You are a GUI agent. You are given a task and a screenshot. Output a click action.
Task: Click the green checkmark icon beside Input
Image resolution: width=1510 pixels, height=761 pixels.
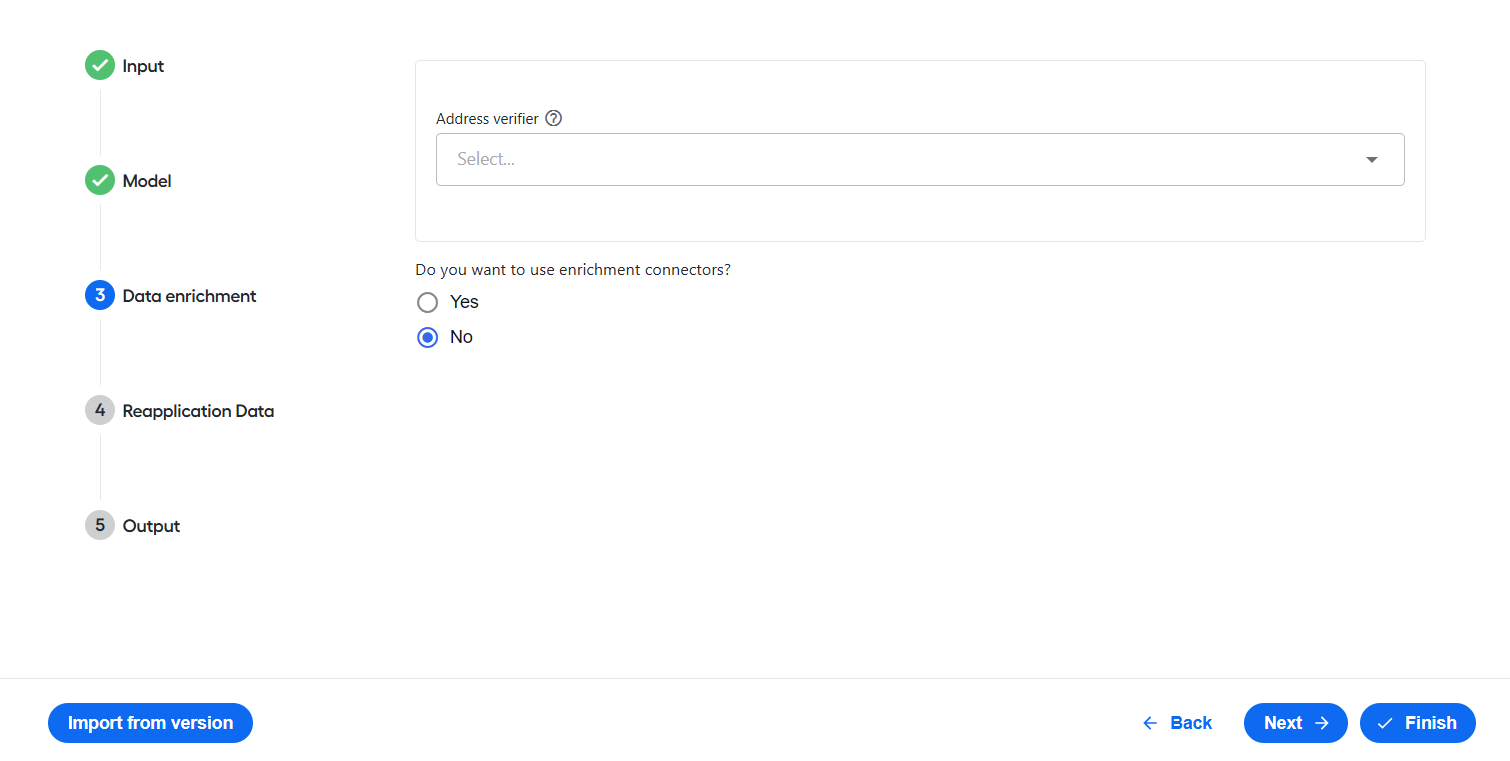click(100, 66)
